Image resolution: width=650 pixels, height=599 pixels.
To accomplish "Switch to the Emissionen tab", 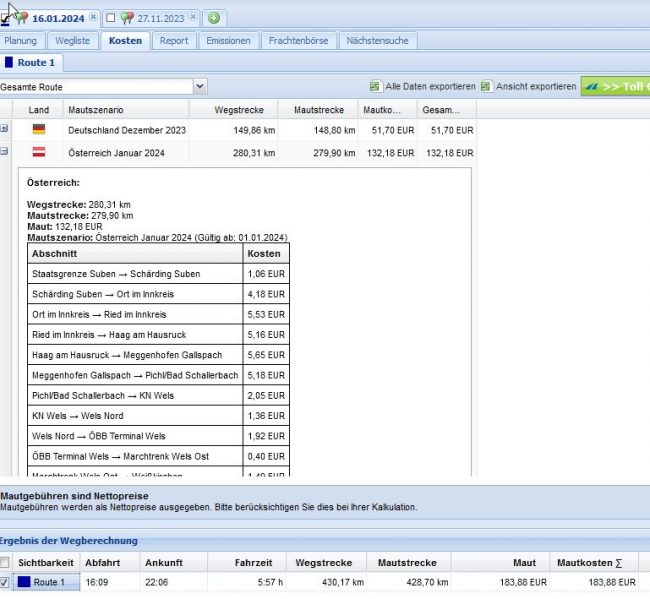I will pos(228,41).
